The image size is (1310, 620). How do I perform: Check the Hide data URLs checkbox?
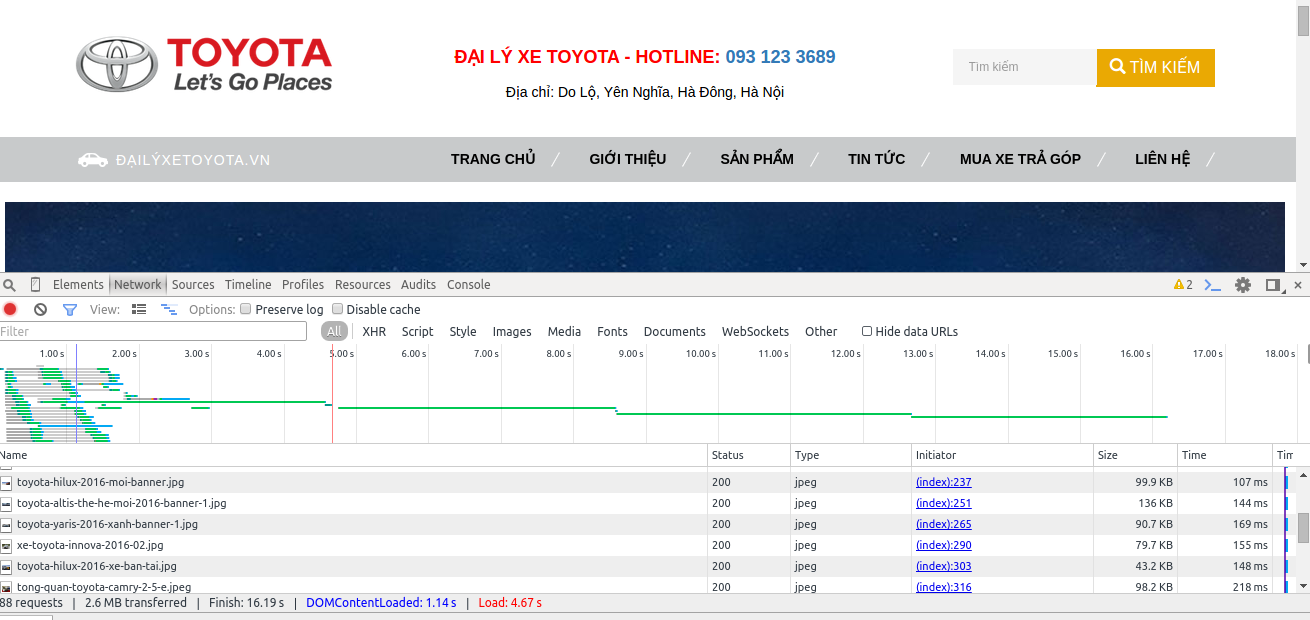click(x=867, y=332)
